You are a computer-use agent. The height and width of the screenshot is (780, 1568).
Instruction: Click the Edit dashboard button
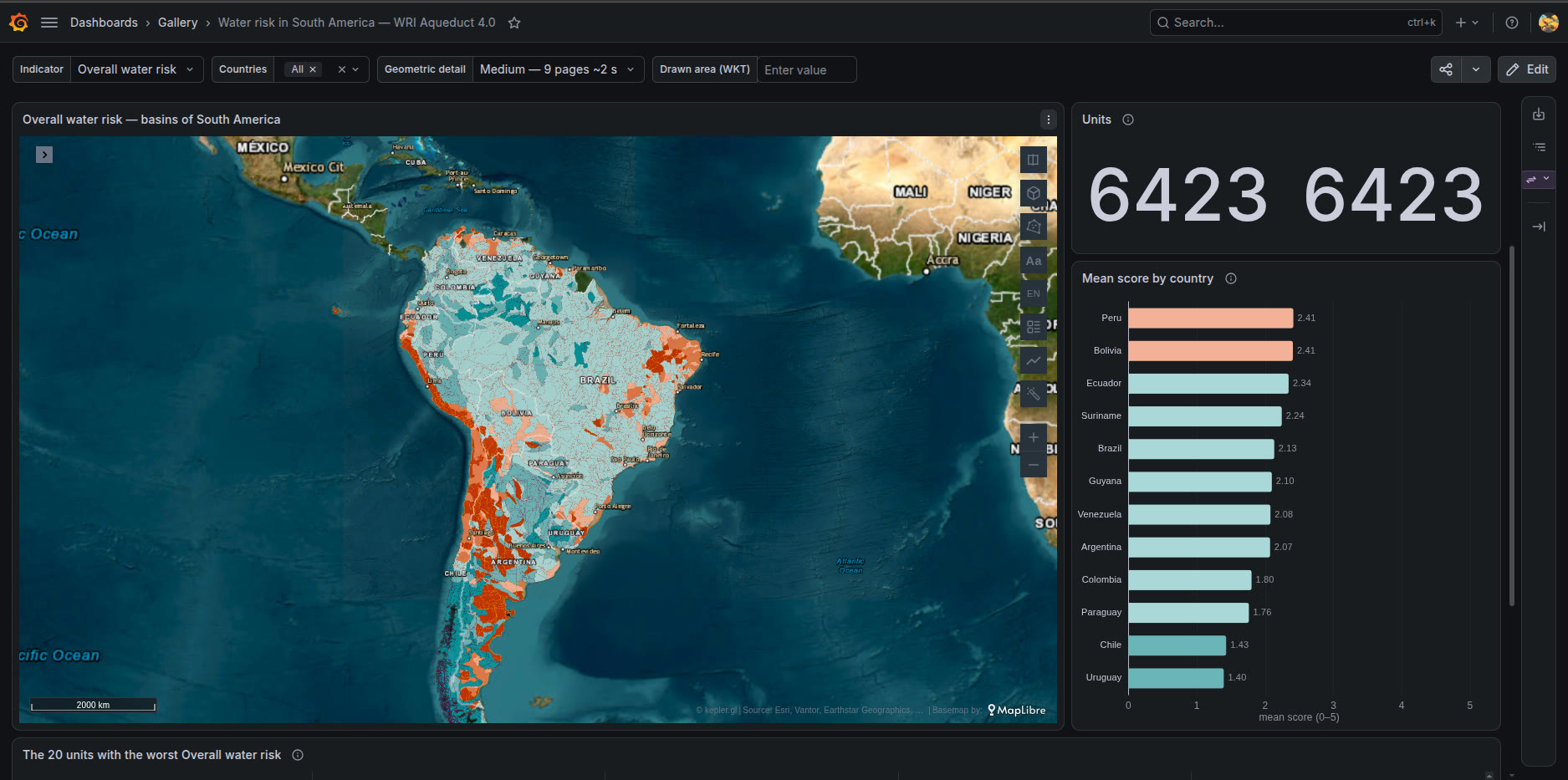[1527, 69]
